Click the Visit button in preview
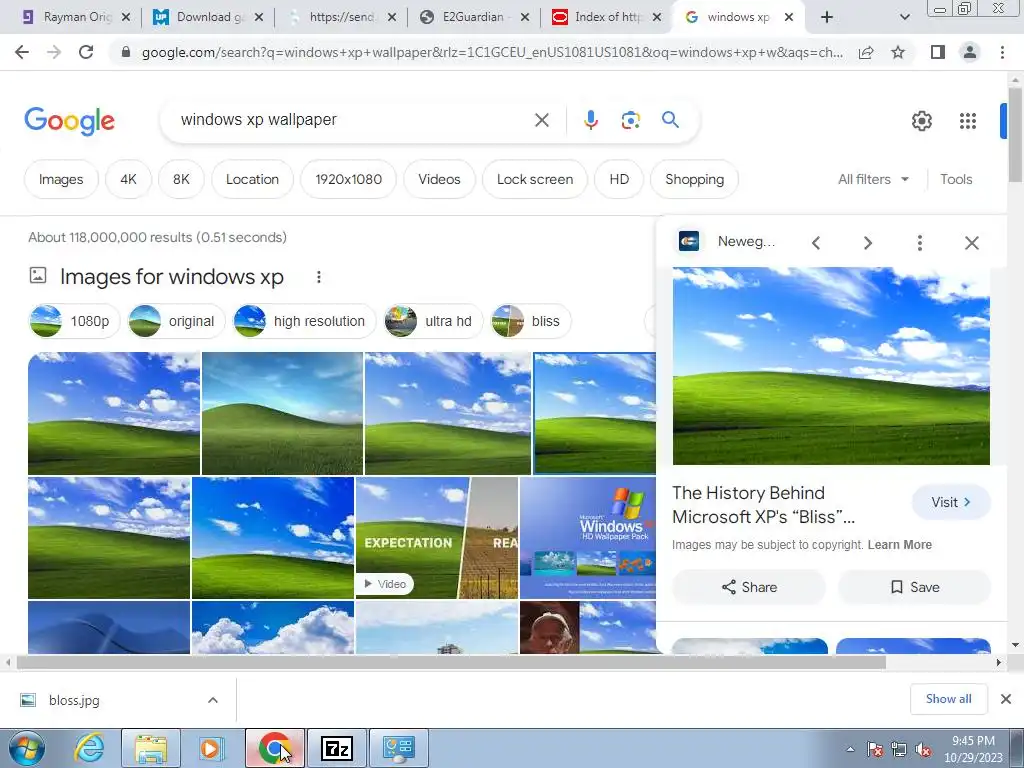Image resolution: width=1024 pixels, height=768 pixels. pos(951,502)
